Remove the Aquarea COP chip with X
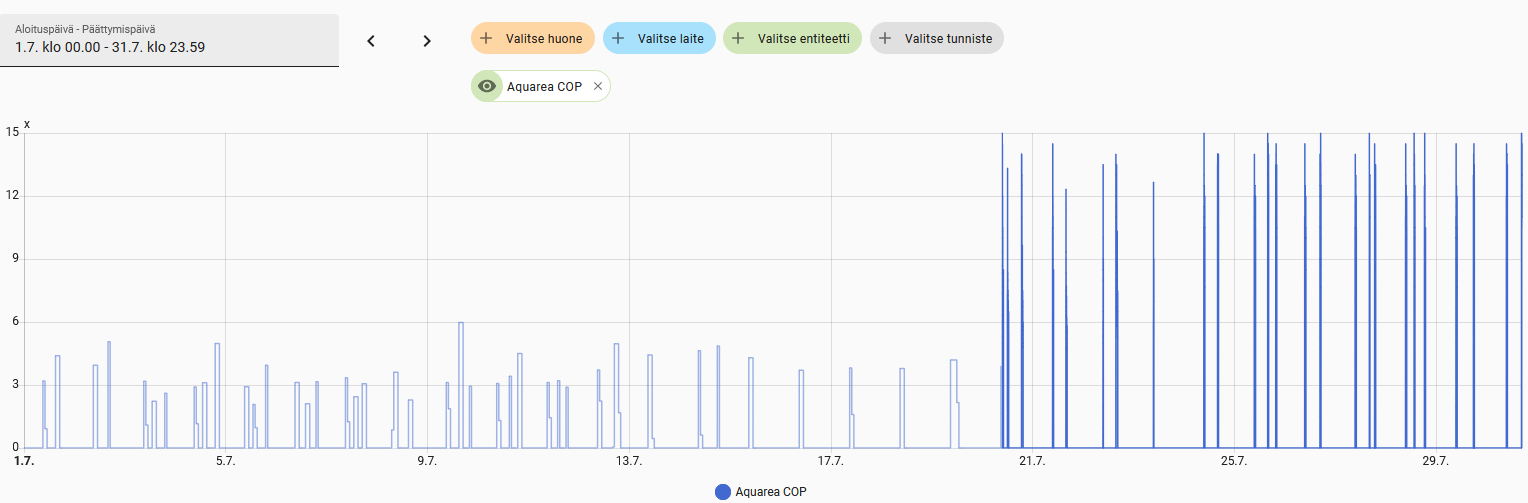The height and width of the screenshot is (503, 1528). 598,87
